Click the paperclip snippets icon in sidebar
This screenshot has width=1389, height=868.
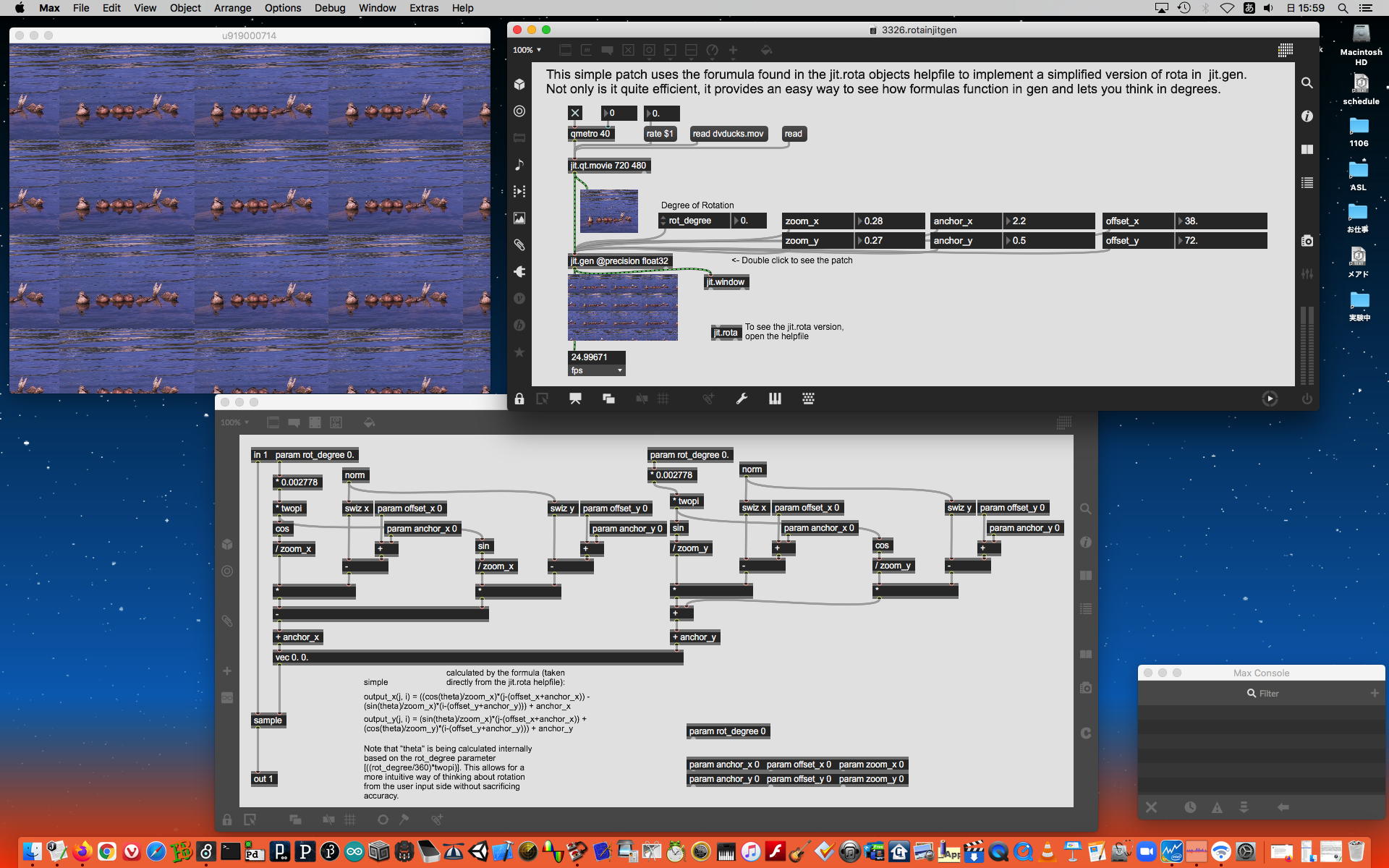click(x=519, y=245)
